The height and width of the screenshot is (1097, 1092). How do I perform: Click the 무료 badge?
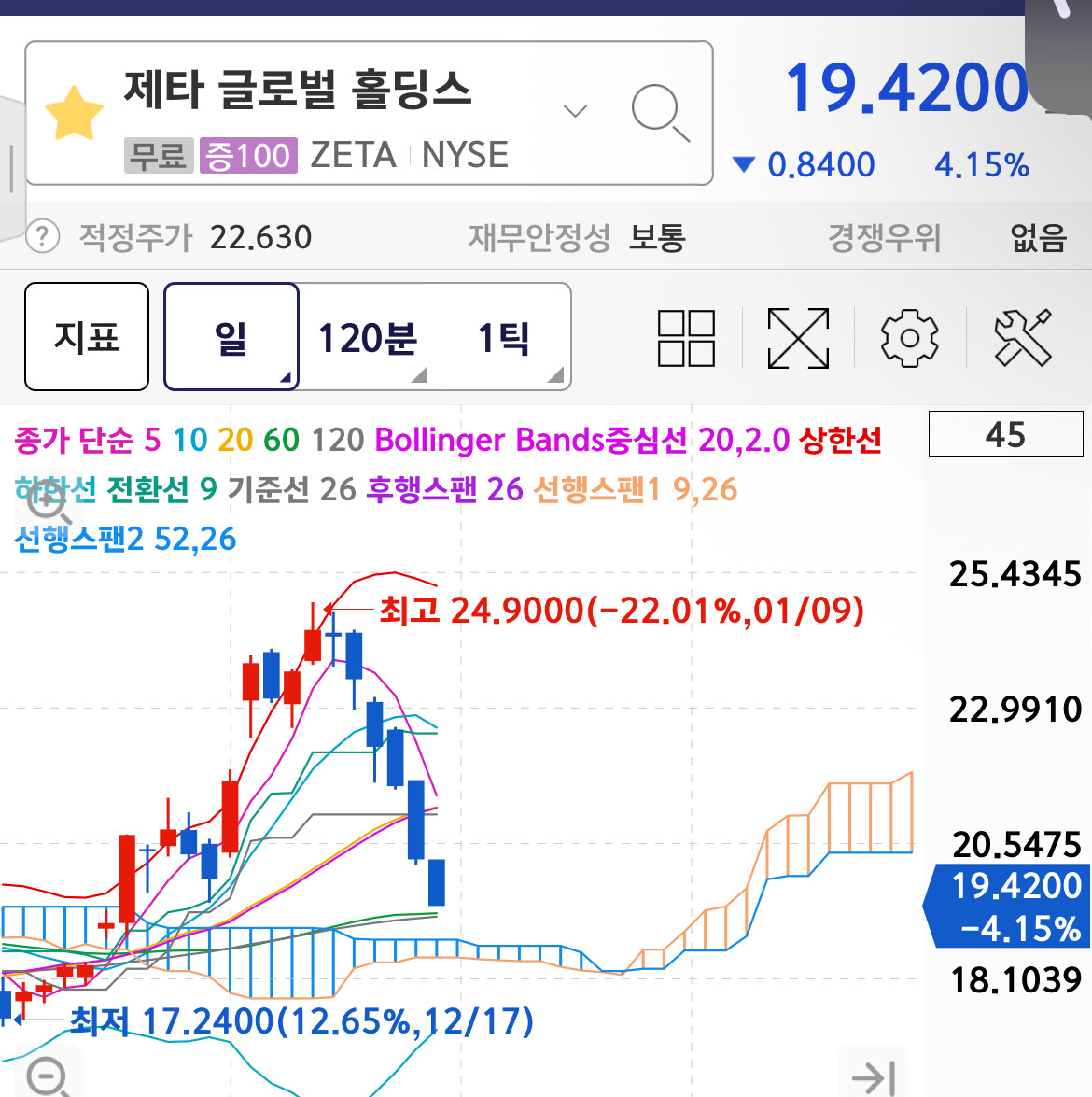point(159,155)
